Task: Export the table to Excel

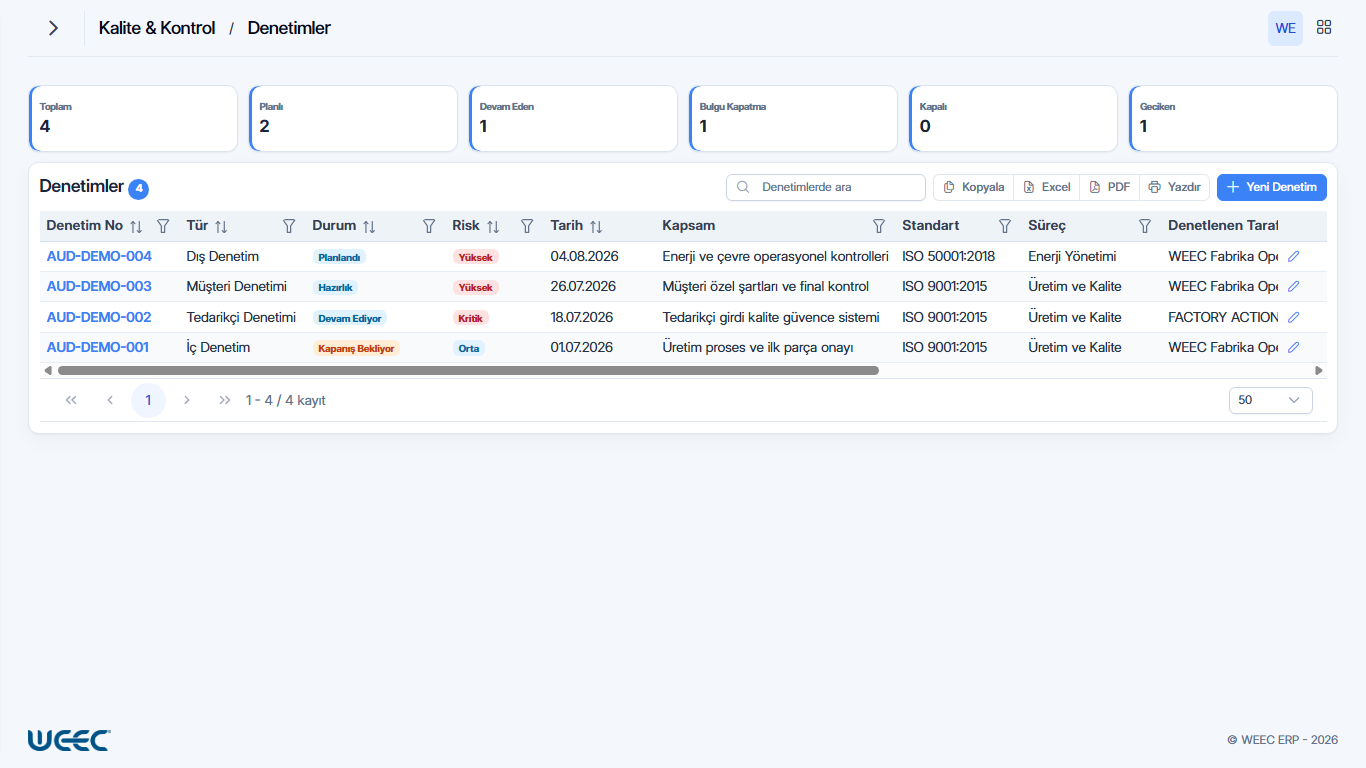Action: pos(1047,187)
